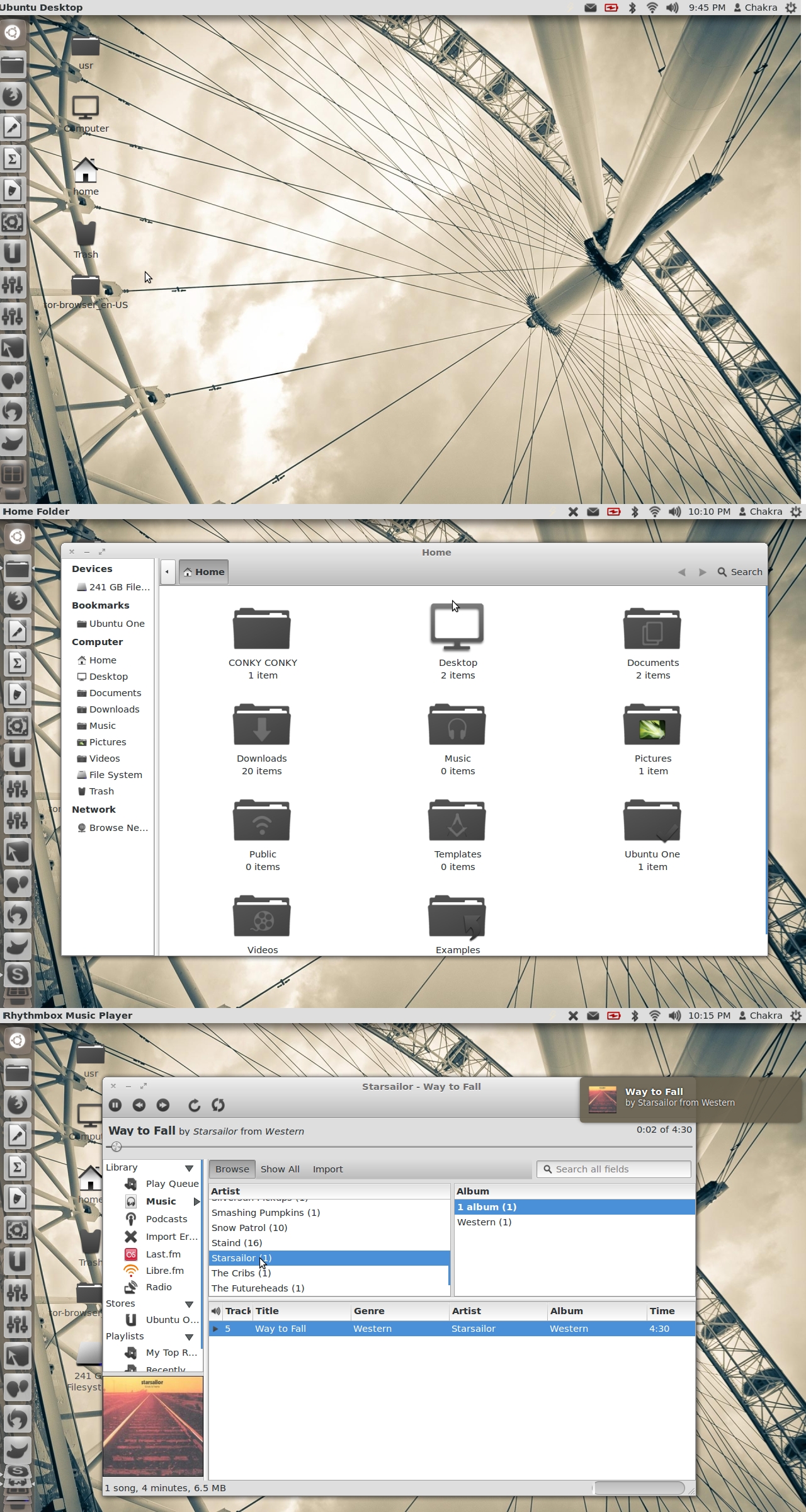The image size is (806, 1512).
Task: Select Staind (16) artist
Action: pos(329,1243)
